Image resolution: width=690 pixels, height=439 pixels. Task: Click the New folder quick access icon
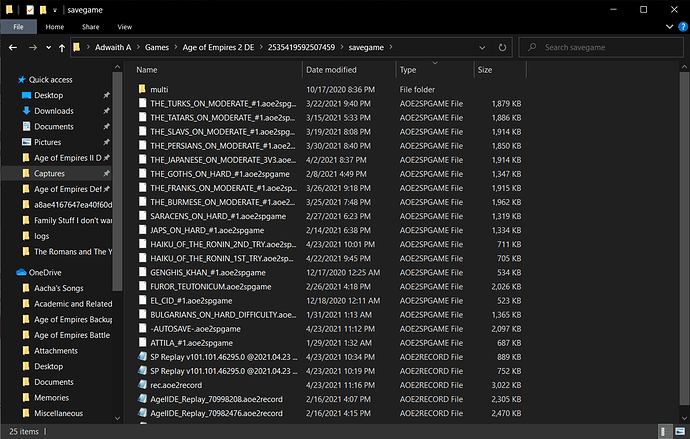click(x=43, y=10)
